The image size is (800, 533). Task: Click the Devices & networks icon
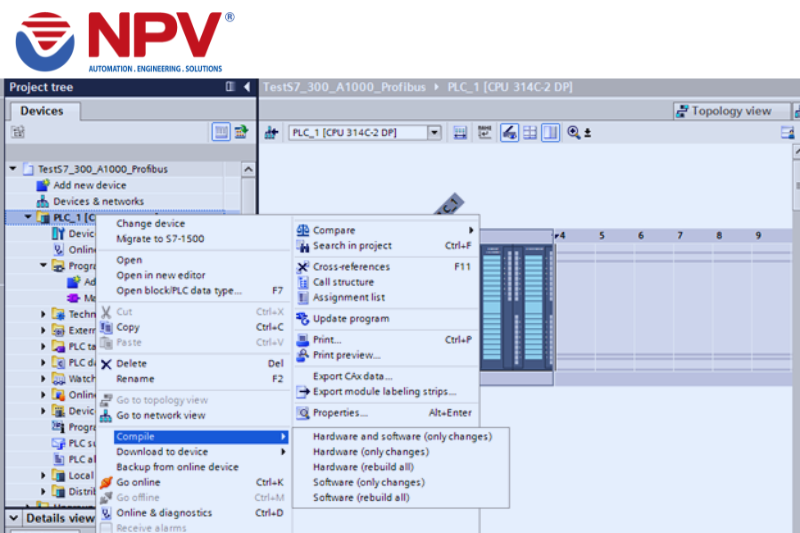42,201
